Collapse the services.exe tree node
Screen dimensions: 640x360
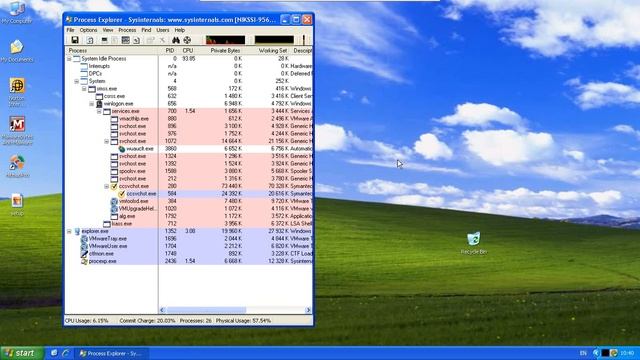pyautogui.click(x=99, y=111)
